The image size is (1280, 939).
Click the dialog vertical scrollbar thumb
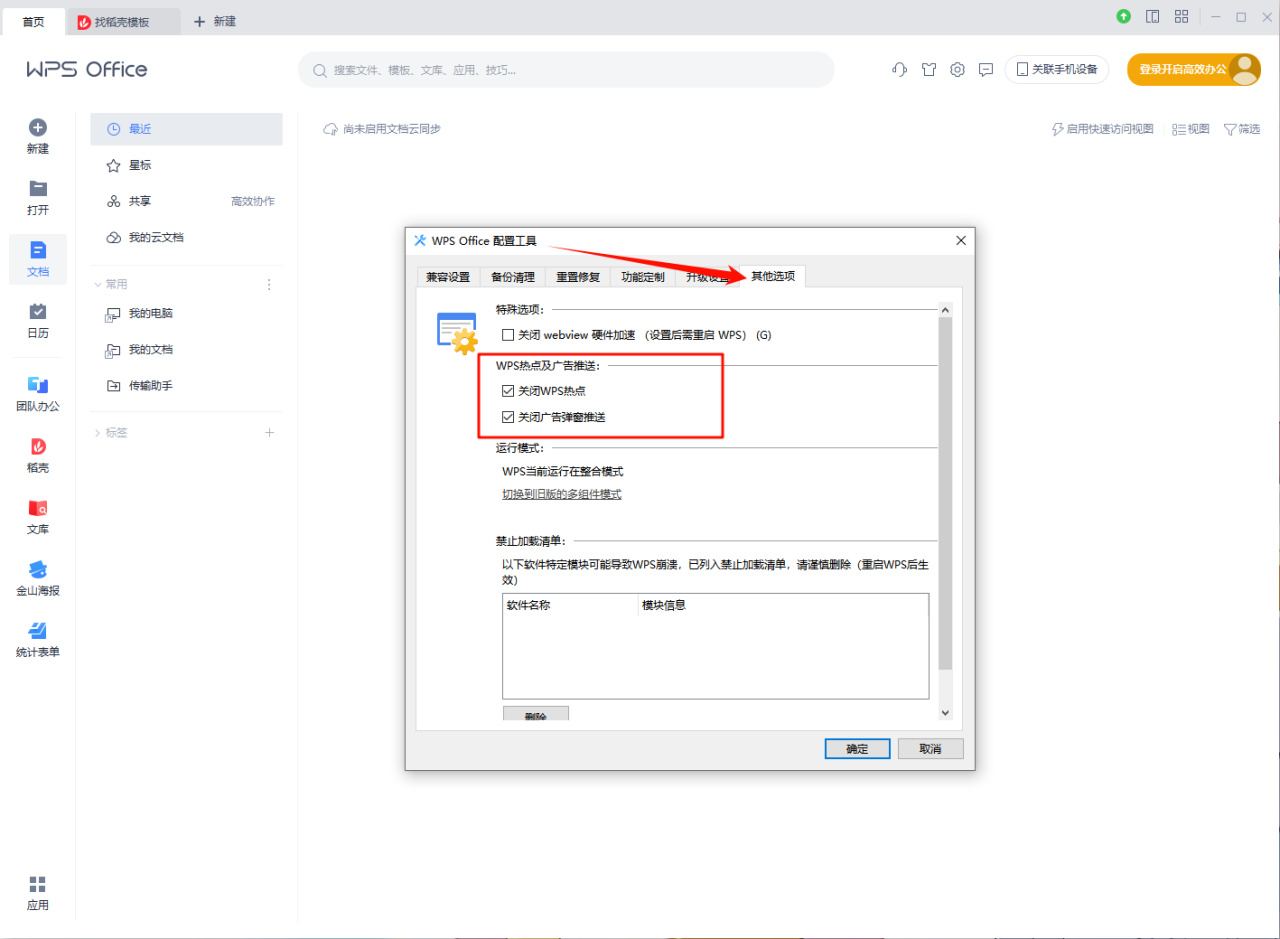coord(945,494)
